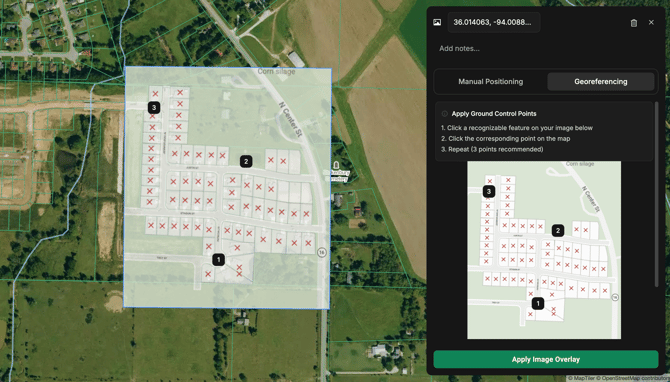Delete the image overlay with the trash icon

pos(634,23)
